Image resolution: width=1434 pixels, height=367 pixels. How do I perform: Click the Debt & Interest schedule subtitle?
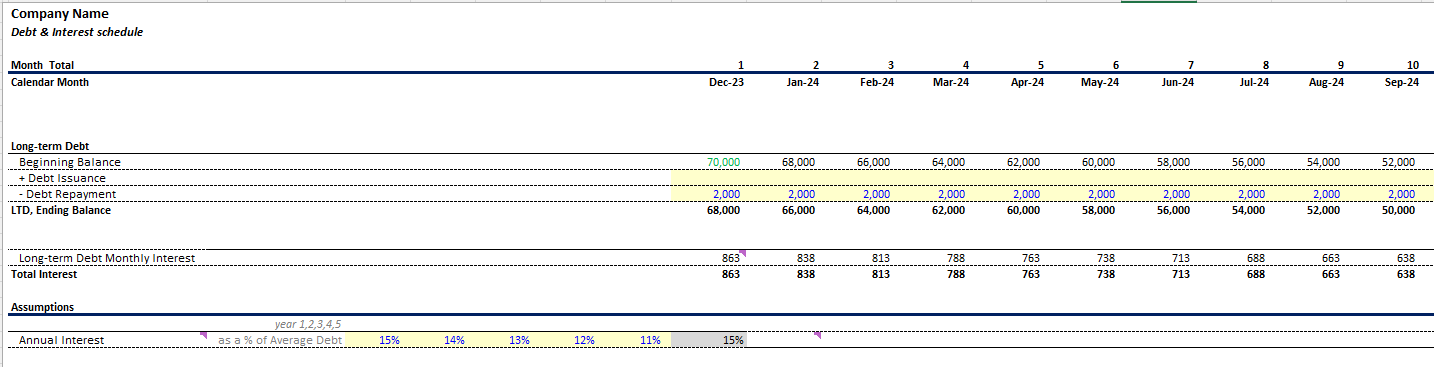point(77,32)
